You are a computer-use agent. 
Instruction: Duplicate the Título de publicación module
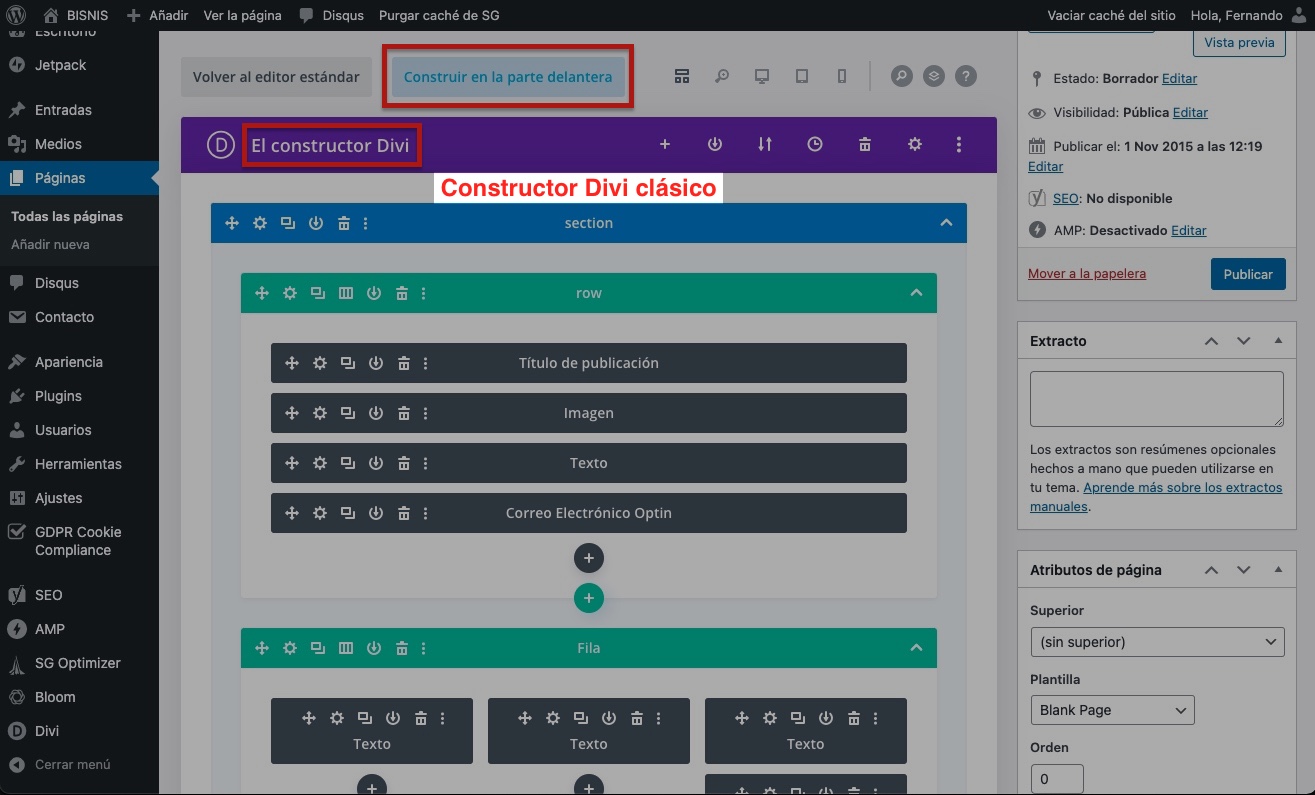click(348, 363)
